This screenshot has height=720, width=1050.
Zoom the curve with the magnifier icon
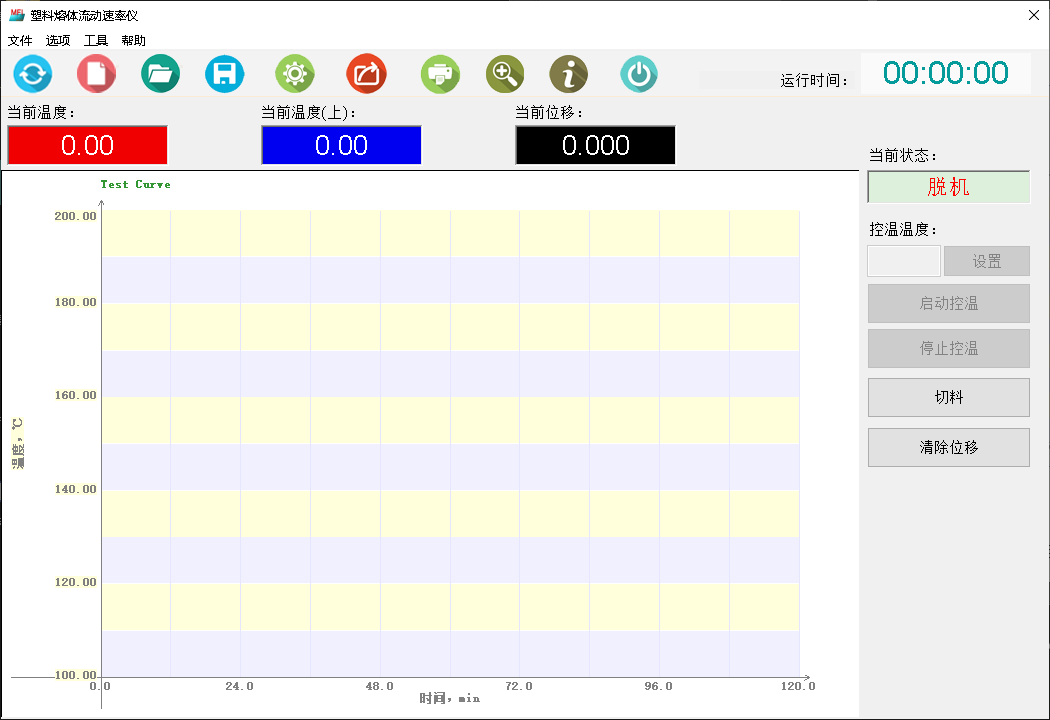click(x=504, y=74)
